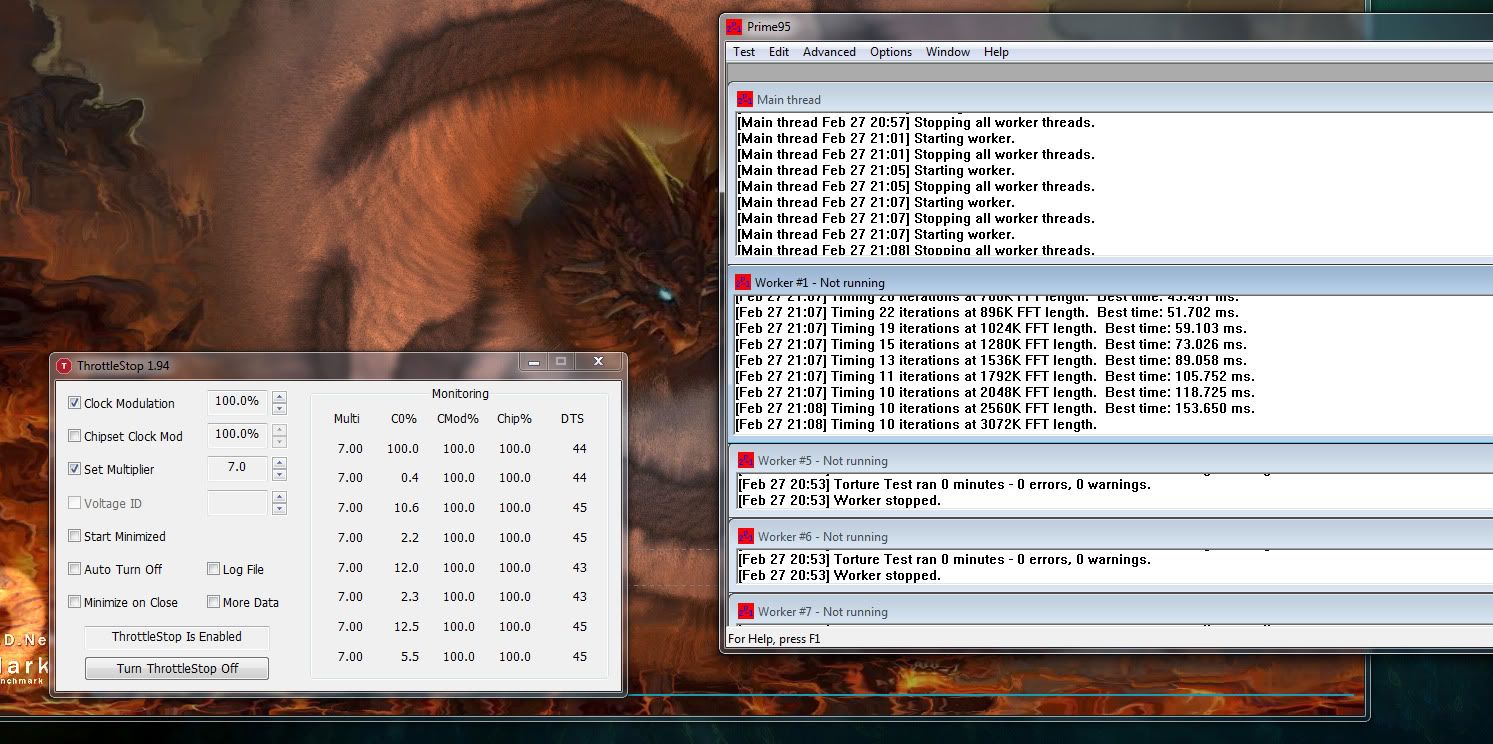This screenshot has width=1493, height=744.
Task: Disable the Clock Modulation checkbox
Action: (74, 403)
